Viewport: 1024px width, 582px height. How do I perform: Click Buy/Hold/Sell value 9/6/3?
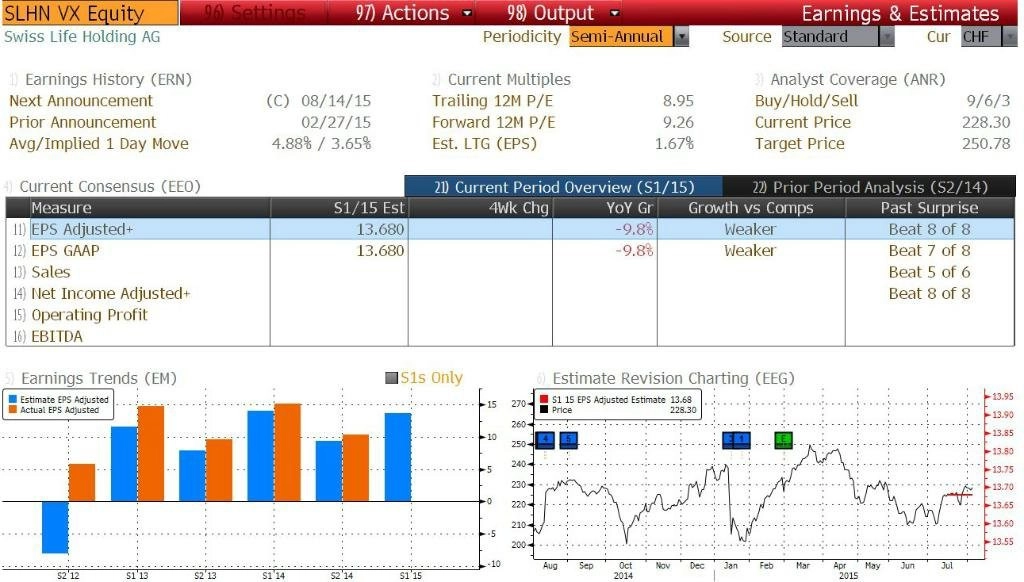point(988,101)
